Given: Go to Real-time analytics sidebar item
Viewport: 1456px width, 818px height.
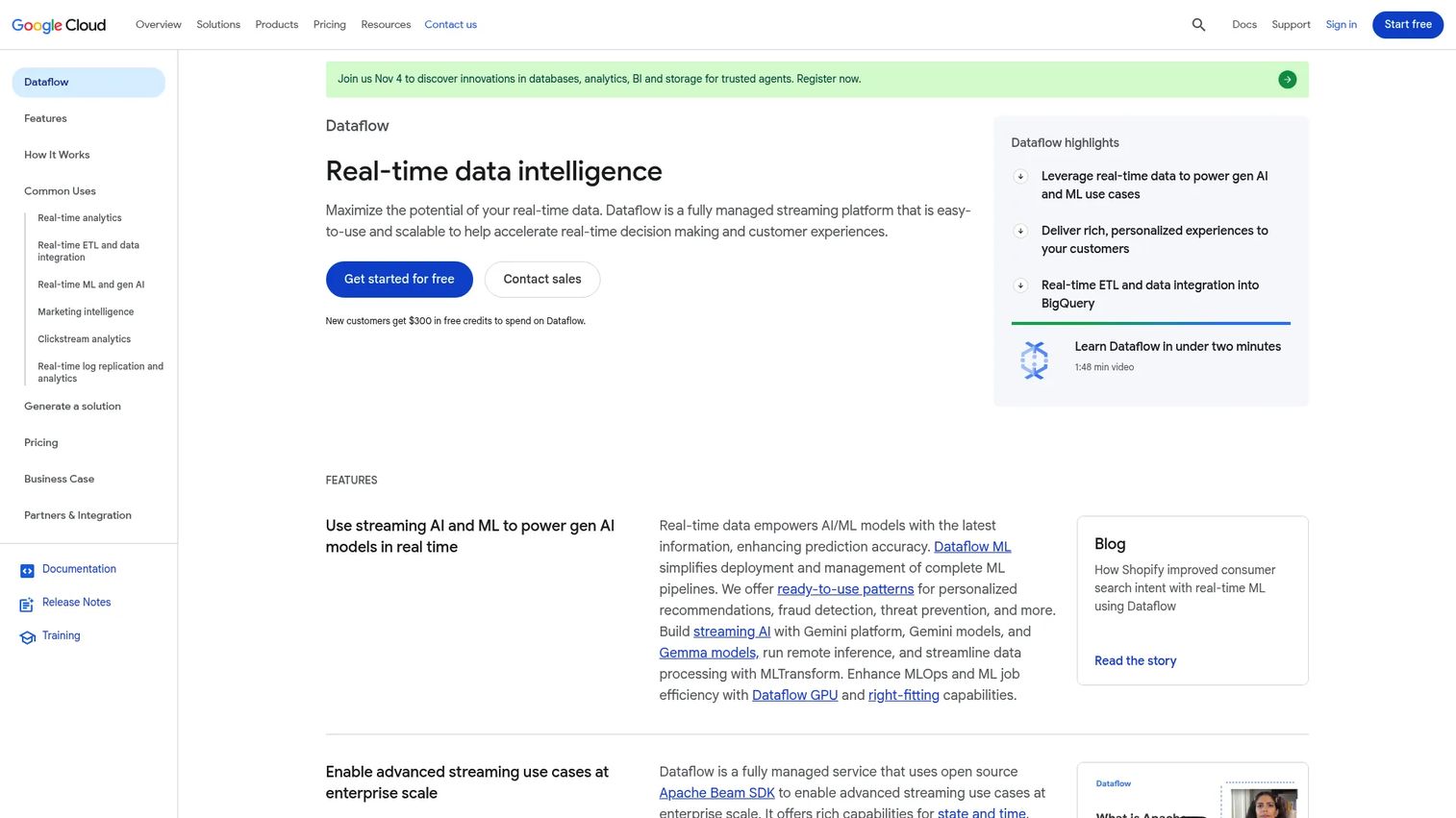Looking at the screenshot, I should point(80,218).
